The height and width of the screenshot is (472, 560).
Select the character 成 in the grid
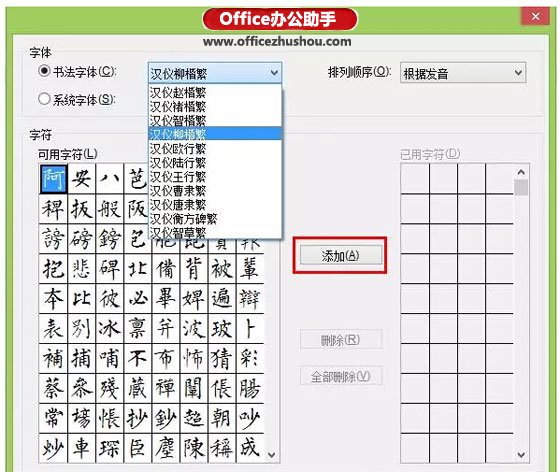(x=250, y=448)
